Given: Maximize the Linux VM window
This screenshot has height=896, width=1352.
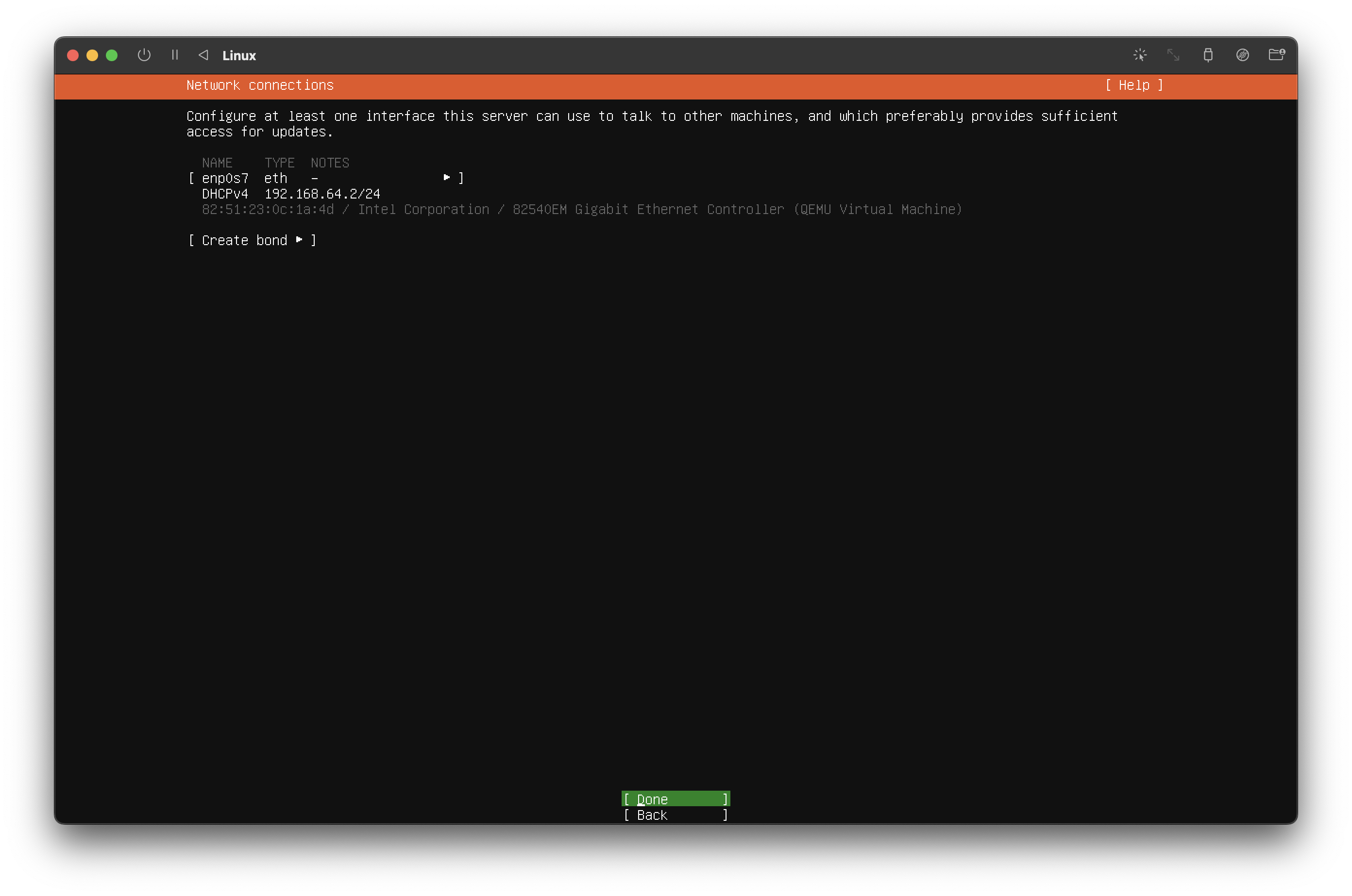Looking at the screenshot, I should click(112, 55).
